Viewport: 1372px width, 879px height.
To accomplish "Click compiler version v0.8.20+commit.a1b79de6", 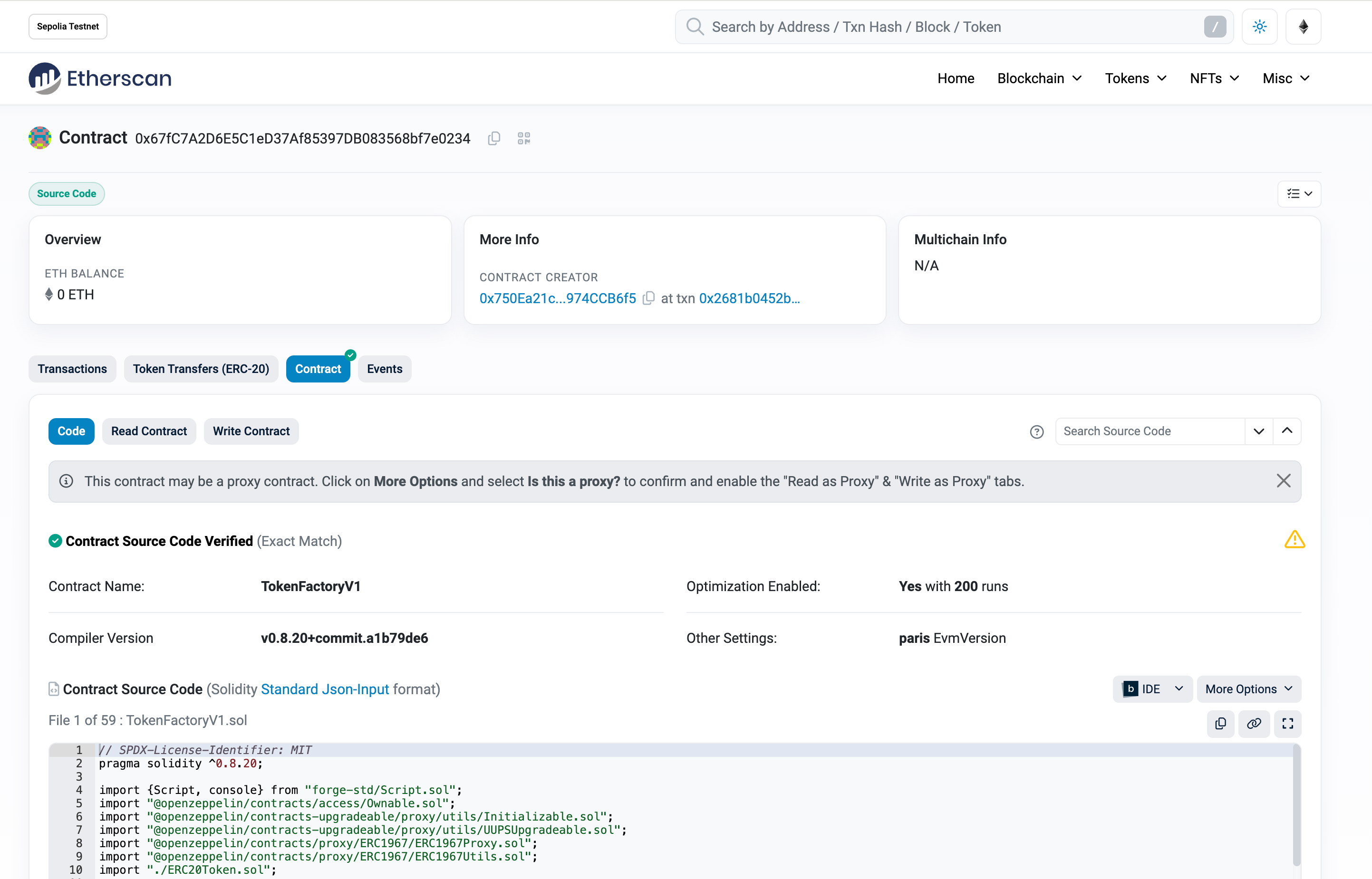I will coord(344,639).
